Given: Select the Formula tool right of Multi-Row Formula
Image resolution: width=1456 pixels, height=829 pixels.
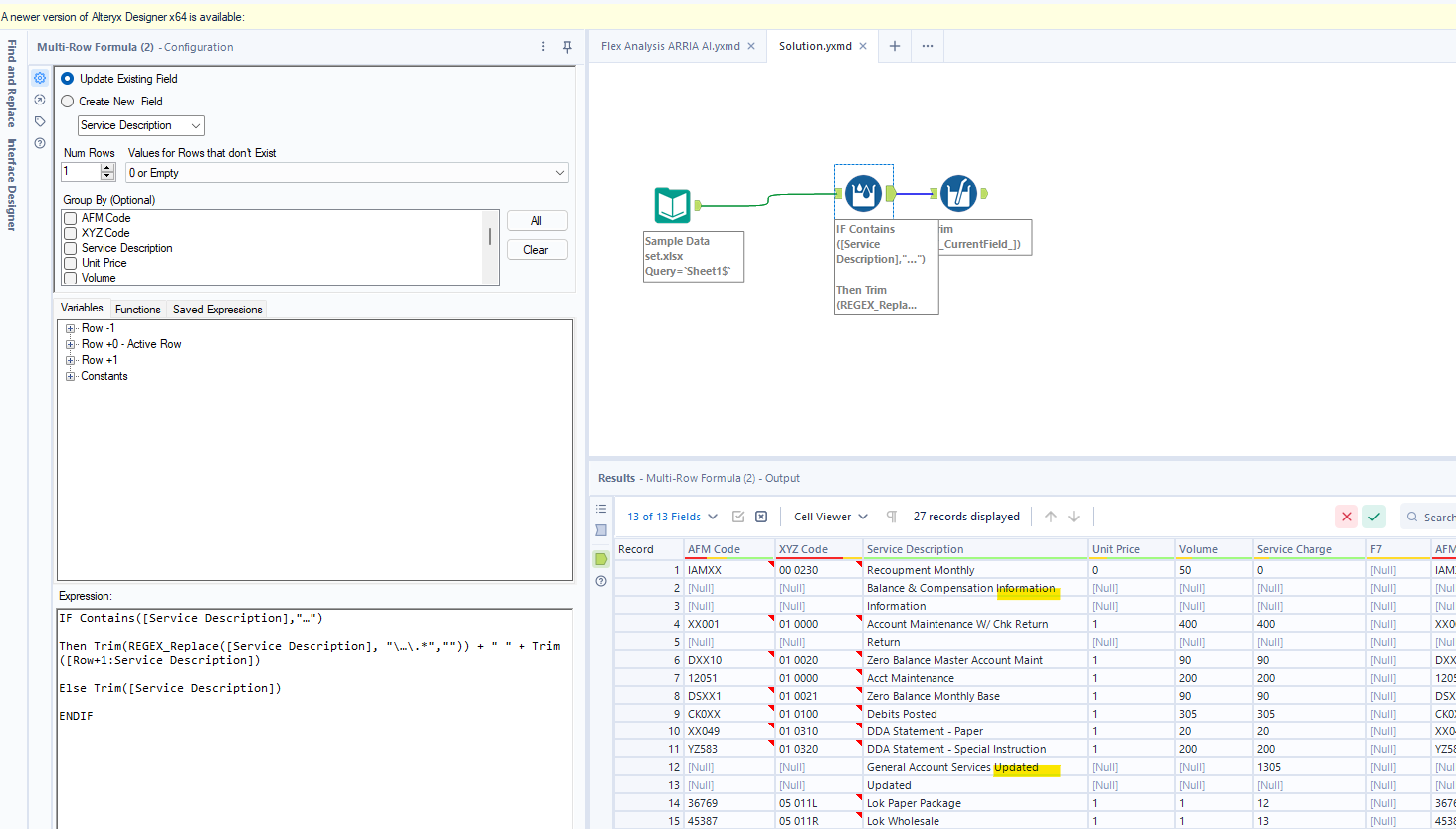Looking at the screenshot, I should coord(958,191).
